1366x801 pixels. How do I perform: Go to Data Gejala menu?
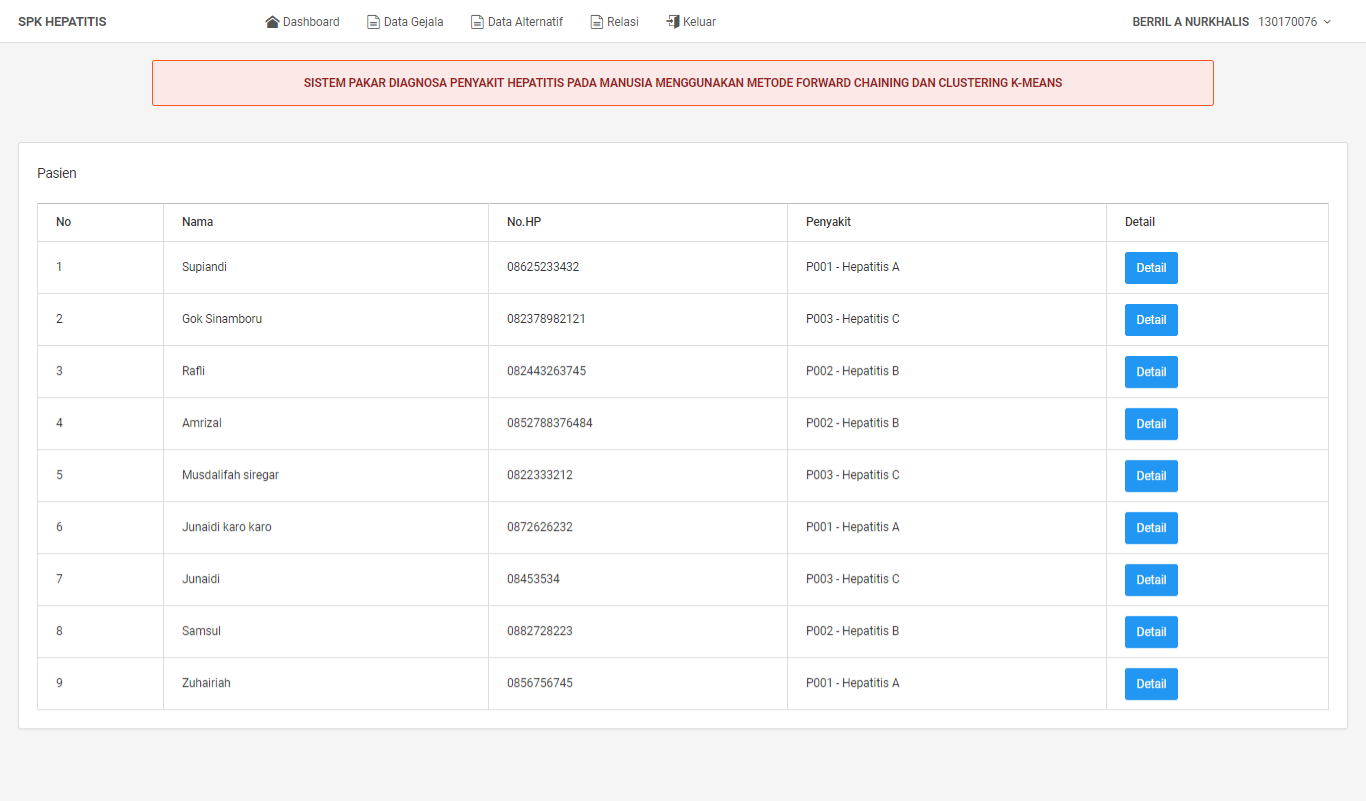(406, 22)
